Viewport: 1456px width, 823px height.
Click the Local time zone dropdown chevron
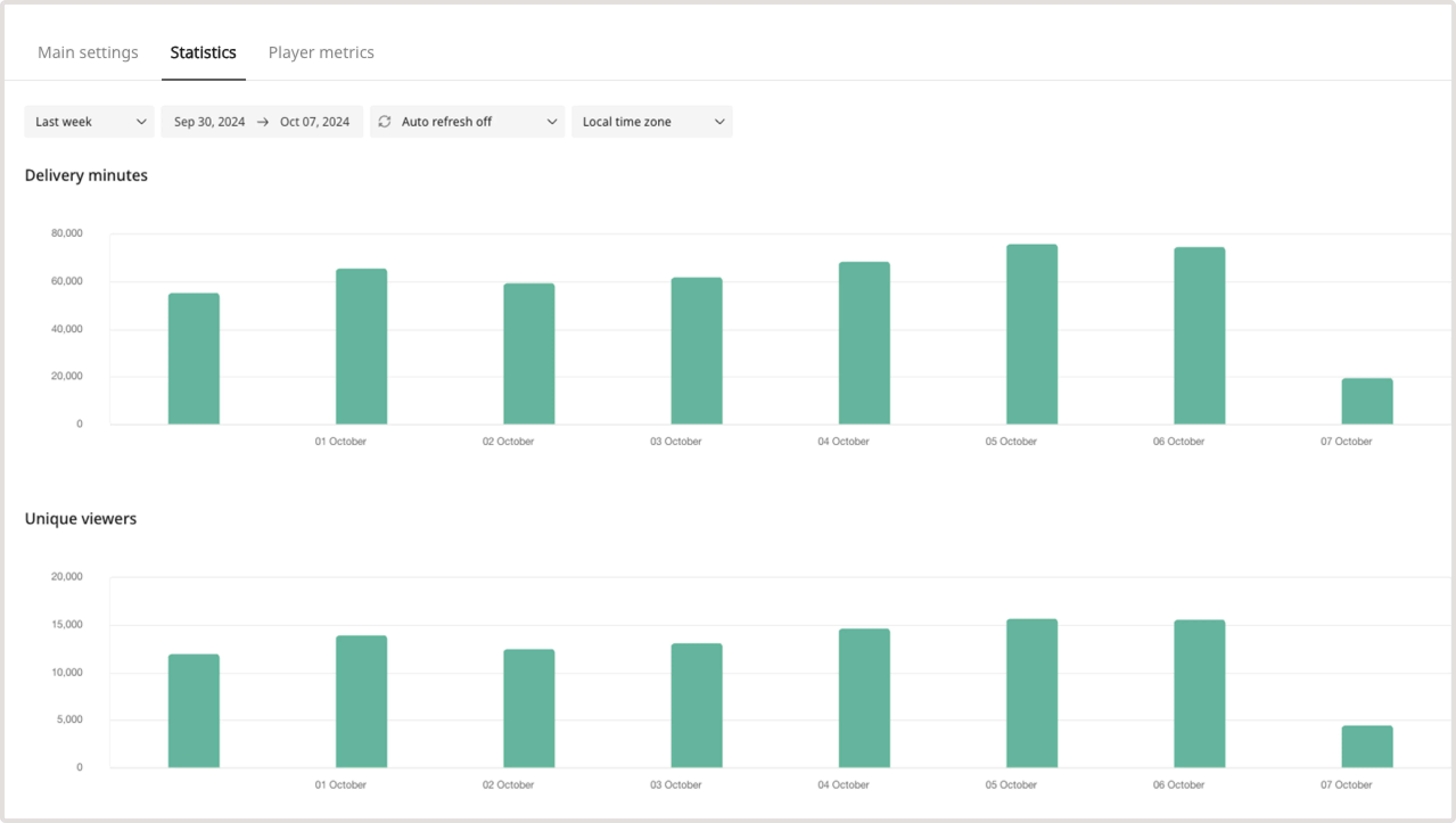click(x=718, y=121)
